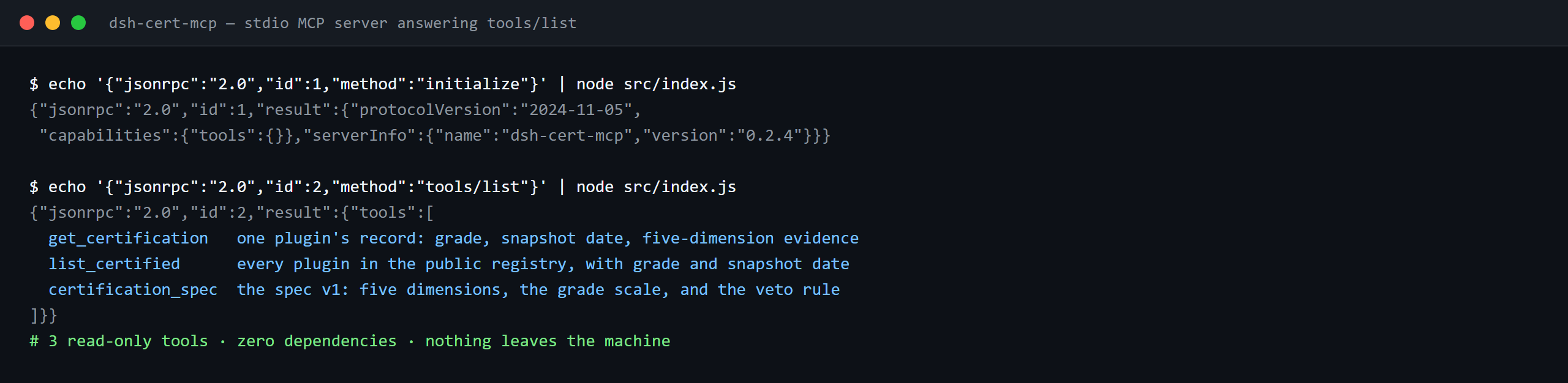Click the echo tools/list command line
This screenshot has height=383, width=1568.
[383, 187]
